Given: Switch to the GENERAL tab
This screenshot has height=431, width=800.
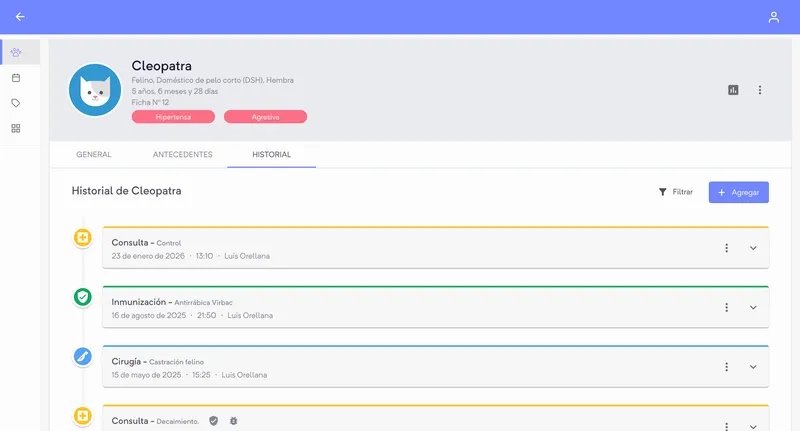Looking at the screenshot, I should coord(93,155).
